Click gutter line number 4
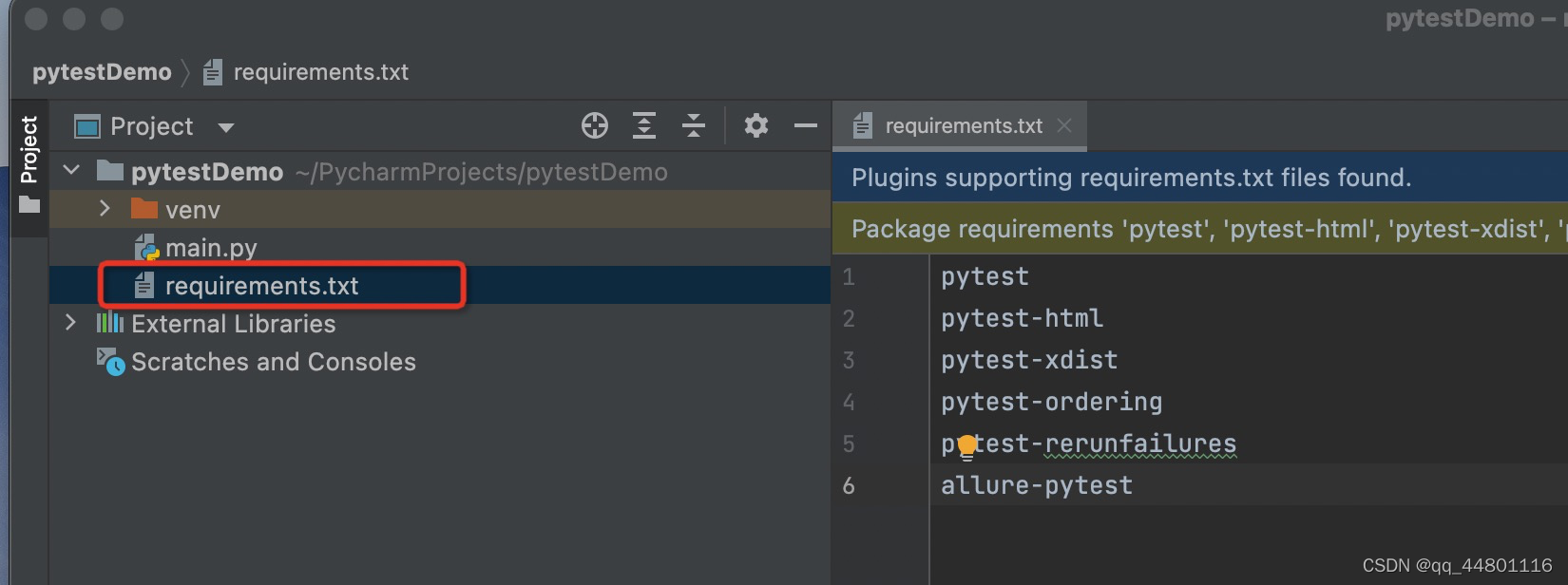 pos(849,403)
